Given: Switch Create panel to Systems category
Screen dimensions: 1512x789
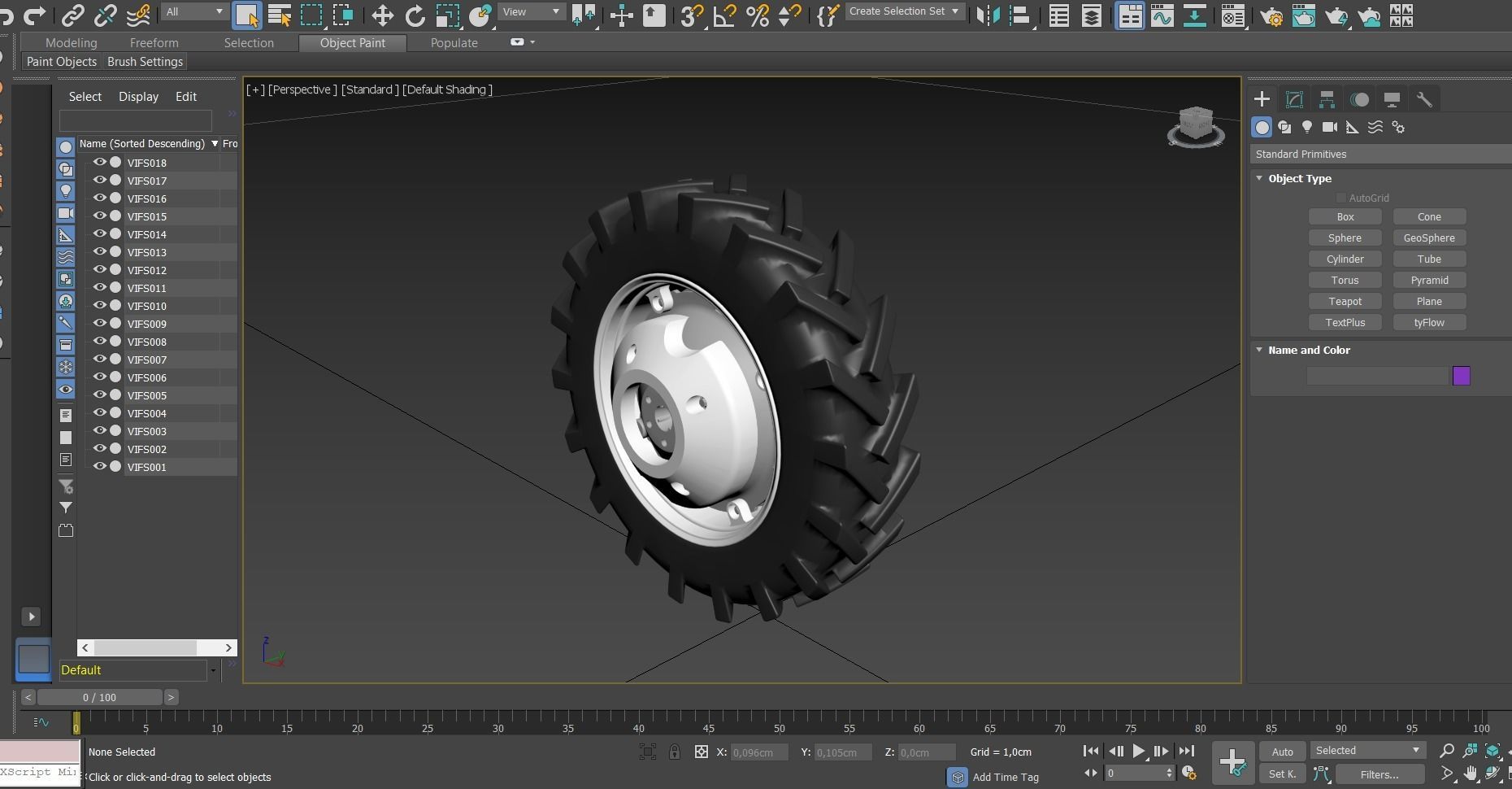Looking at the screenshot, I should click(x=1398, y=127).
